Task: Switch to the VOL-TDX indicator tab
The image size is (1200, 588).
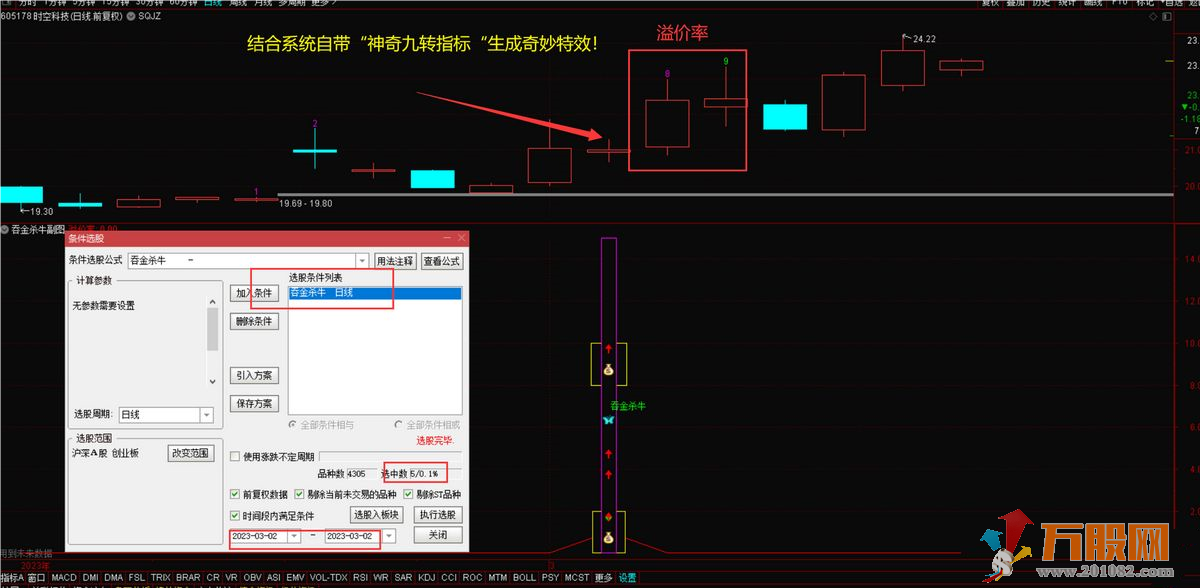Action: 328,578
